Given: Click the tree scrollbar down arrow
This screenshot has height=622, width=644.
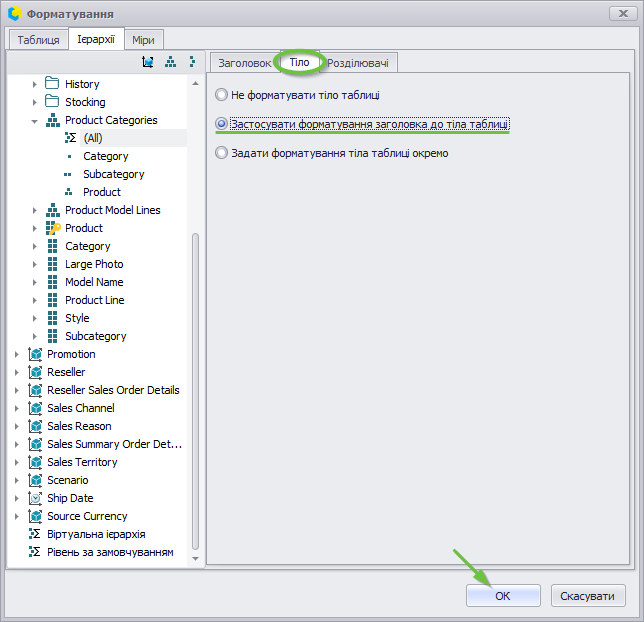Looking at the screenshot, I should (196, 559).
